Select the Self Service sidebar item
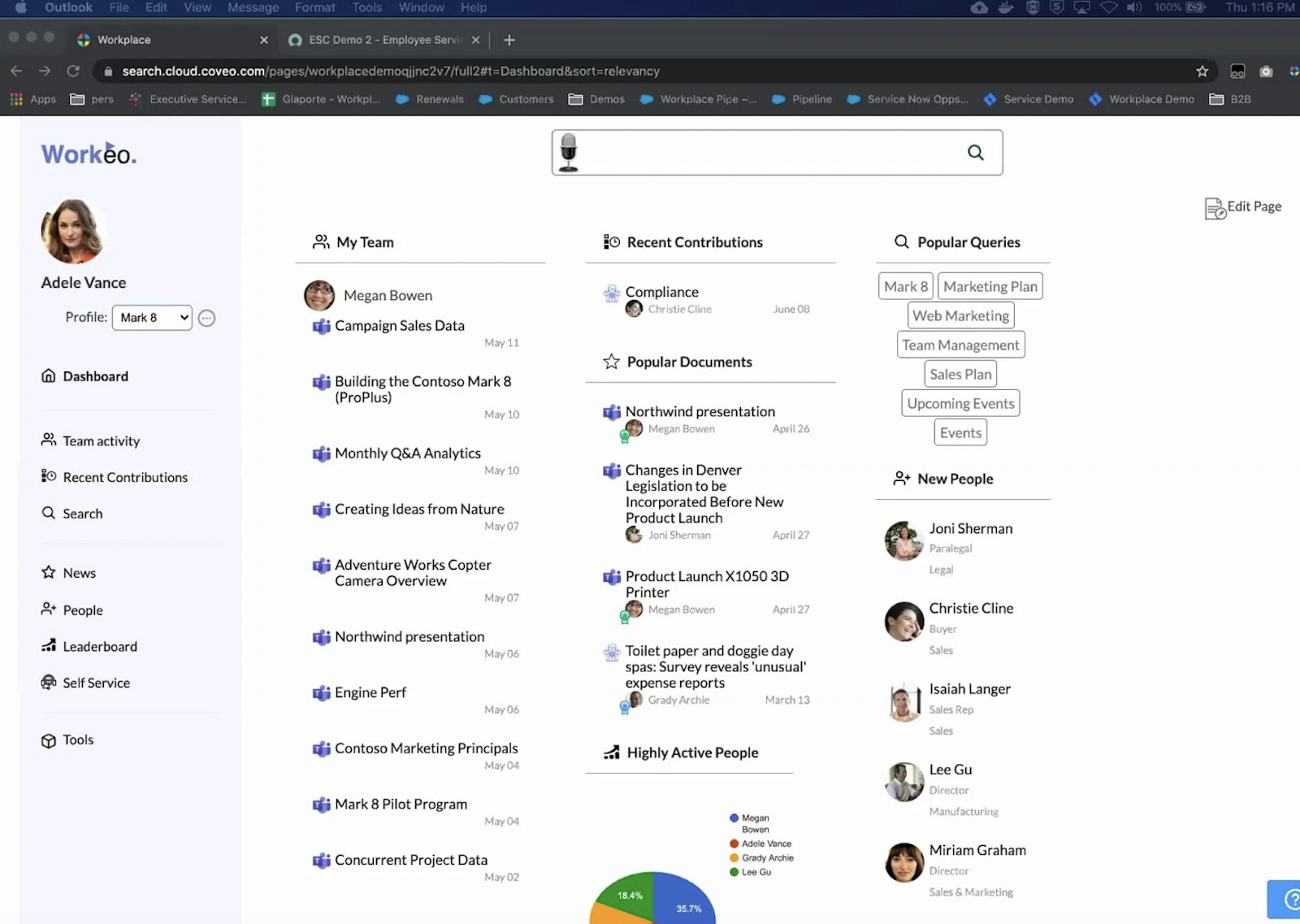 click(x=96, y=683)
